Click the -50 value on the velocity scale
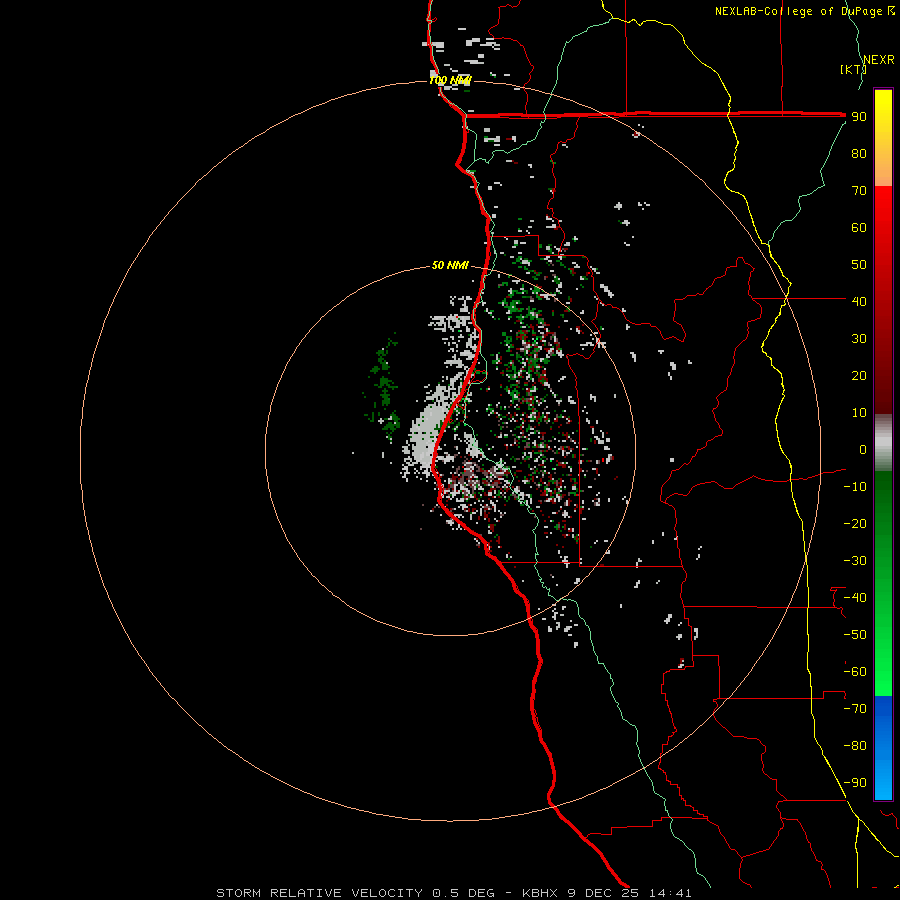 855,635
